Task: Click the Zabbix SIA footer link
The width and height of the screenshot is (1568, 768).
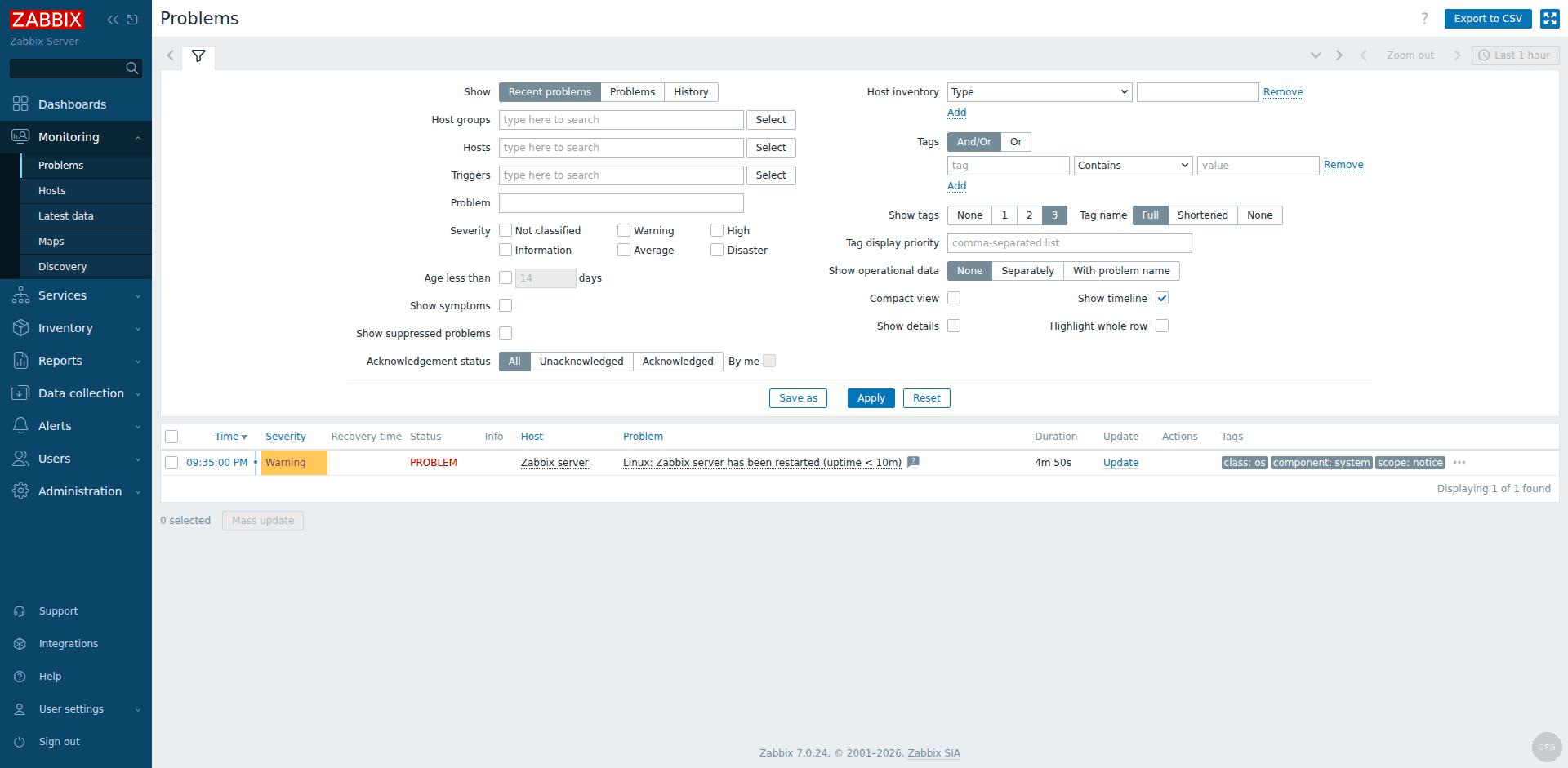Action: (x=933, y=752)
